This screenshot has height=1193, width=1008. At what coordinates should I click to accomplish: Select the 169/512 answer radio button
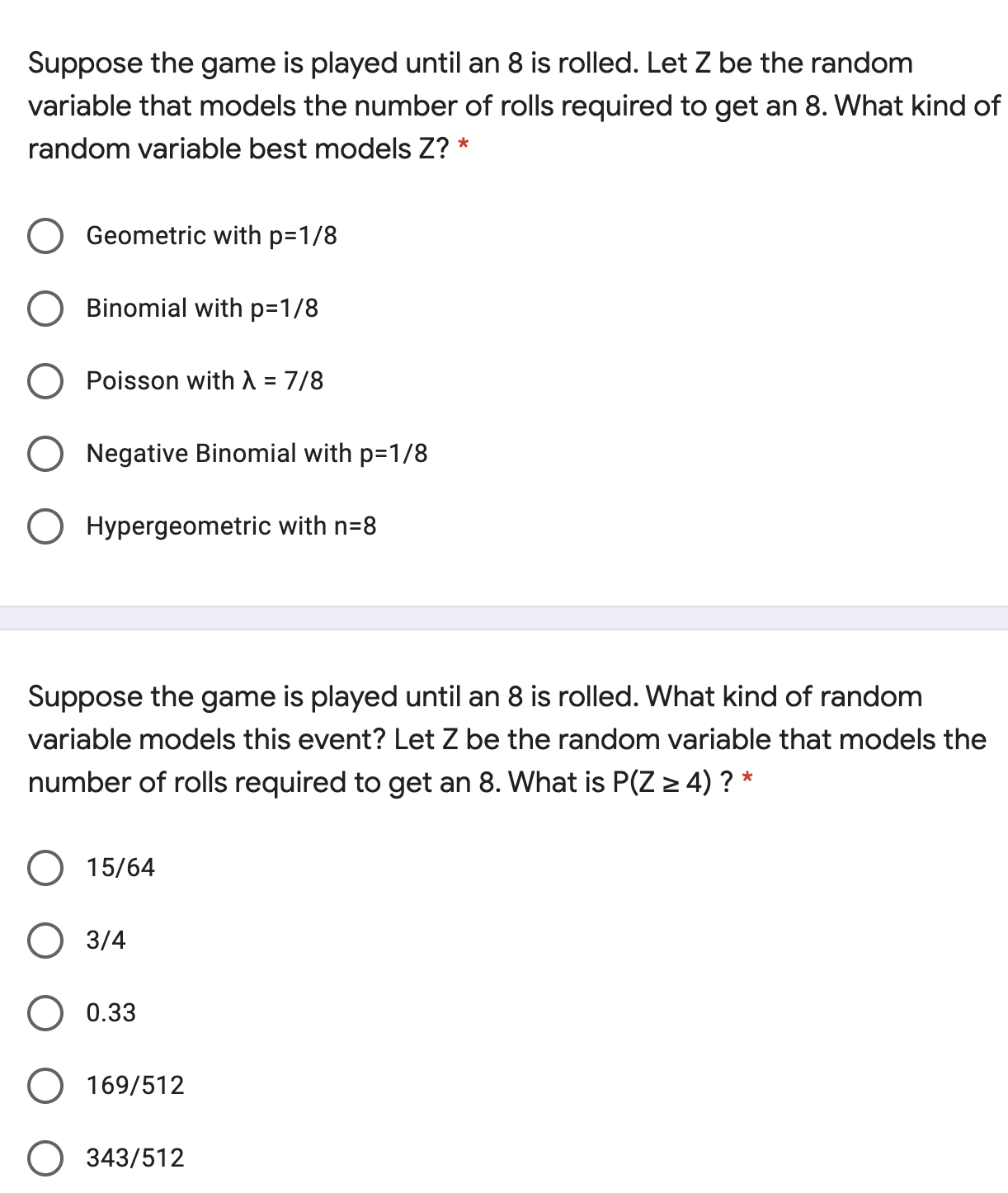click(x=45, y=1086)
